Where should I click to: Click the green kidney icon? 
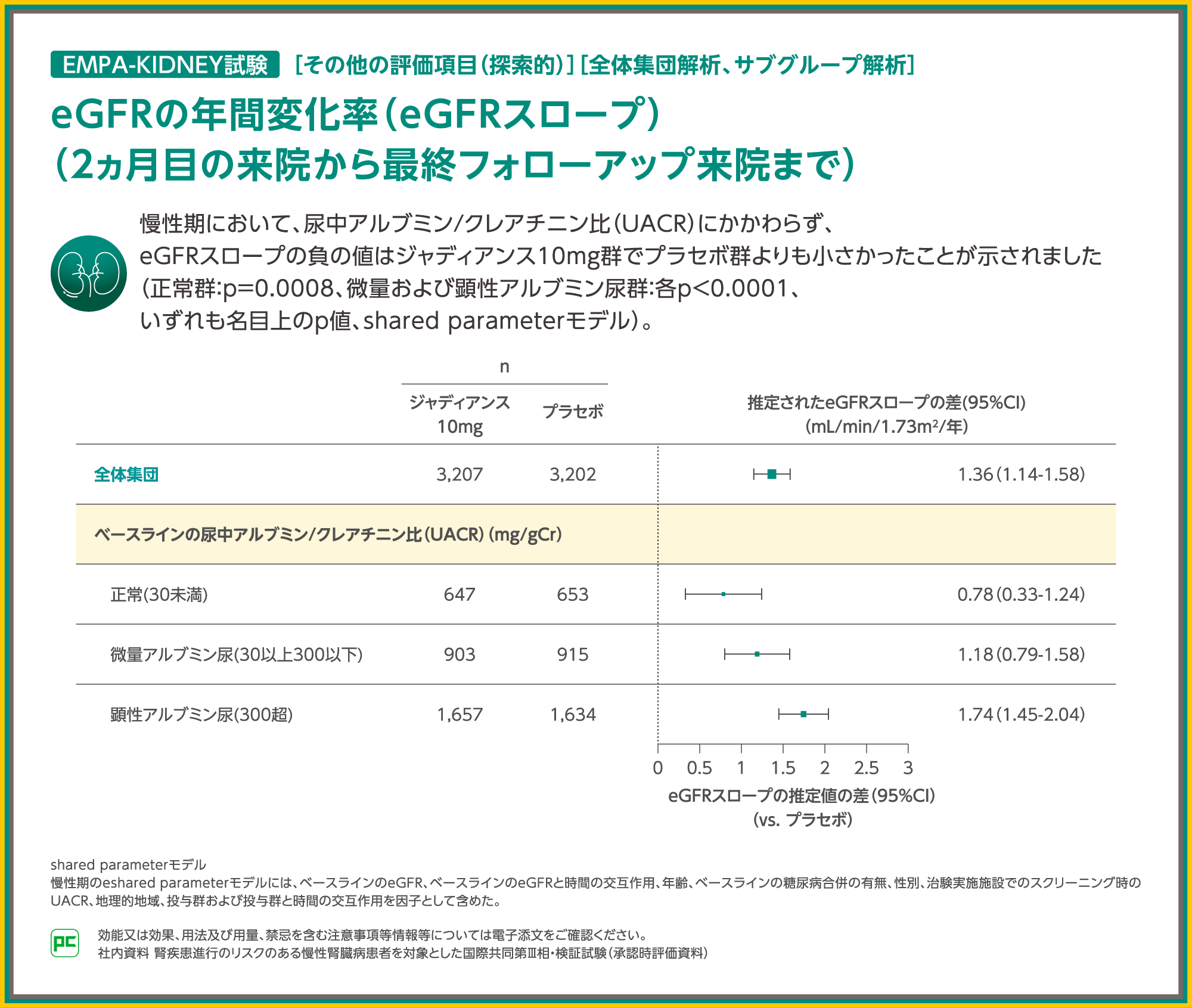point(89,273)
